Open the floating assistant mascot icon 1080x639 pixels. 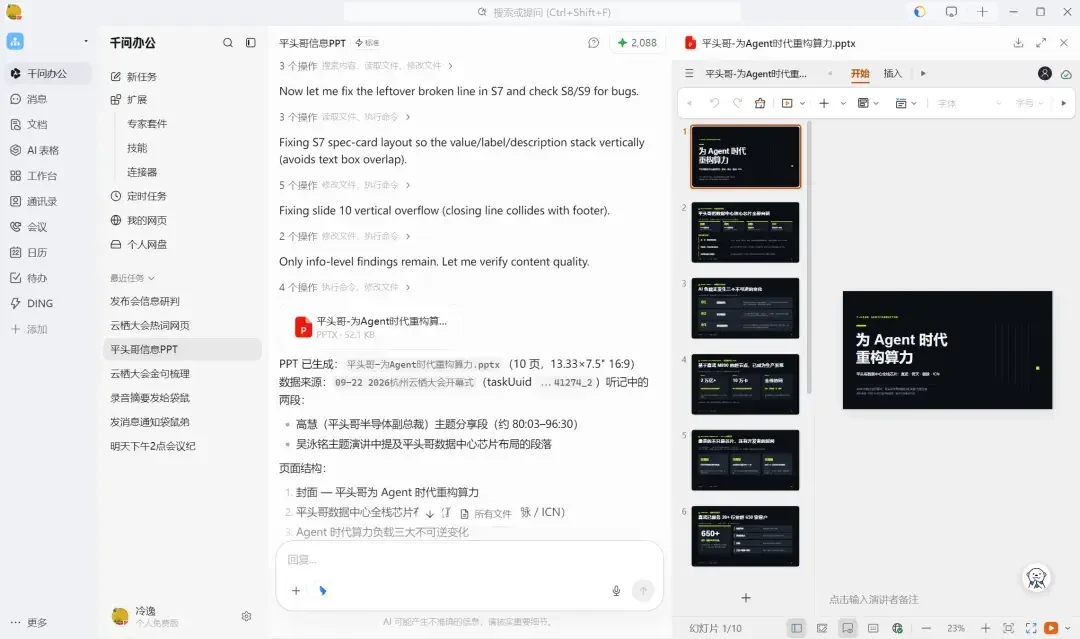click(1037, 578)
